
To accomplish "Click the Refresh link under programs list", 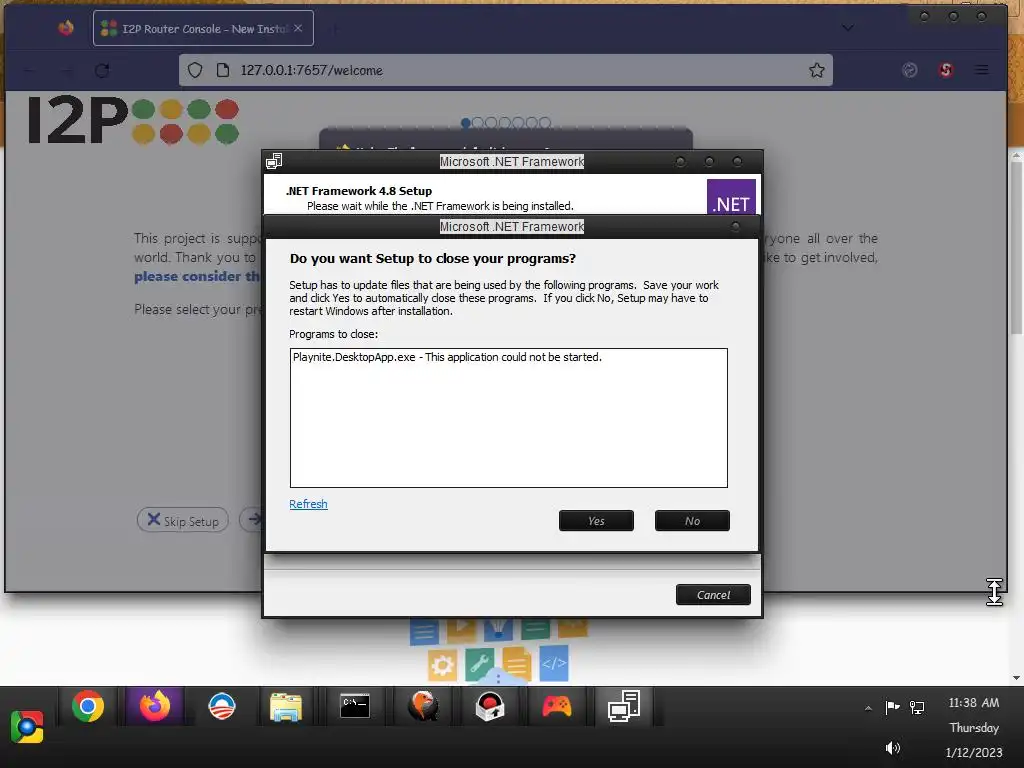I will click(x=308, y=504).
